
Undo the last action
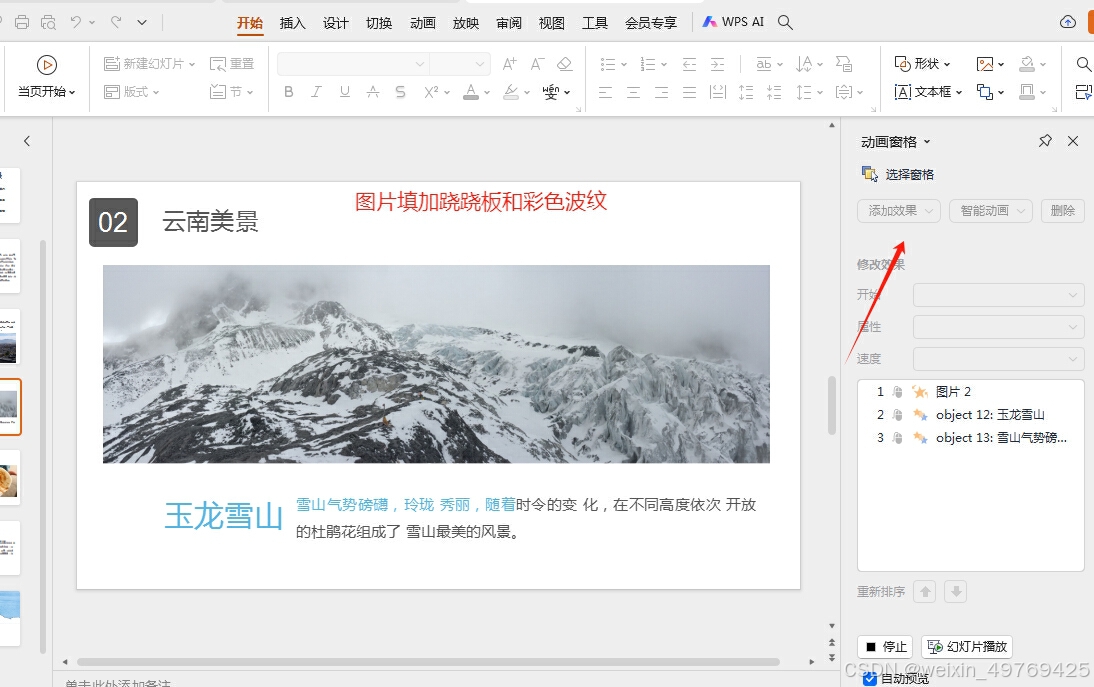click(x=76, y=22)
